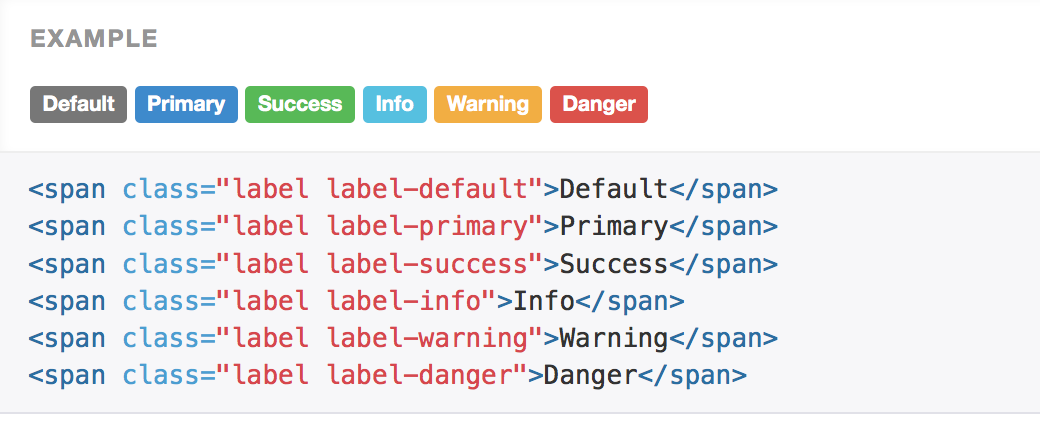Image resolution: width=1040 pixels, height=446 pixels.
Task: Click the gray Default label badge
Action: click(79, 104)
